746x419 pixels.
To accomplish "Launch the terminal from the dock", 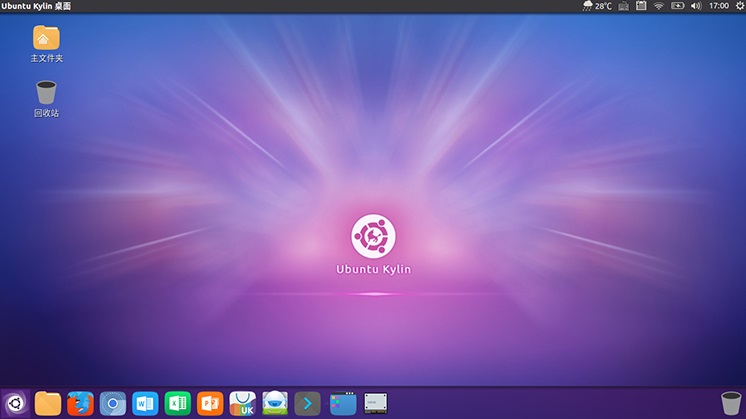I will pos(307,403).
